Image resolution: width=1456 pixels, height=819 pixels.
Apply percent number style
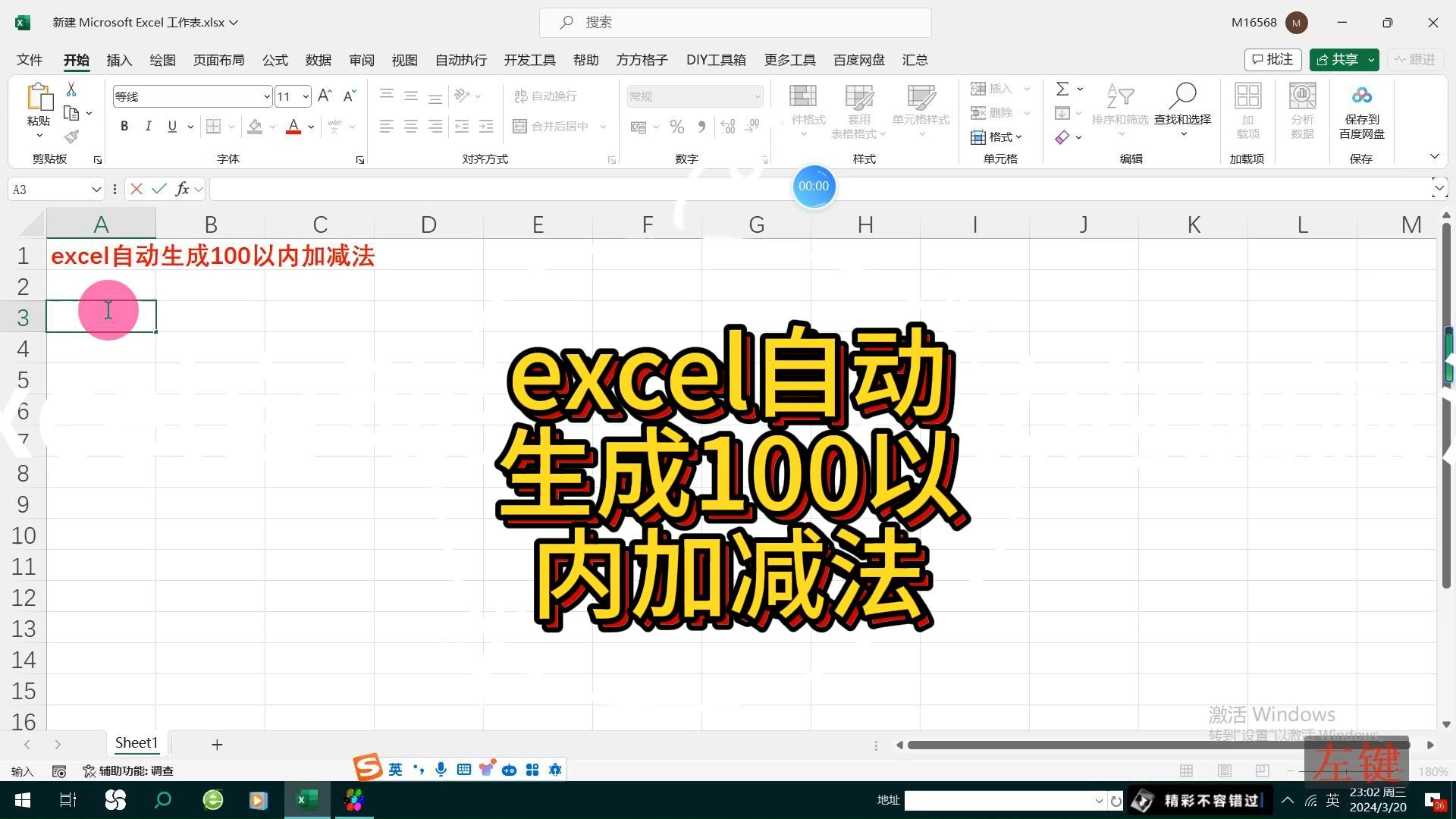pos(677,127)
